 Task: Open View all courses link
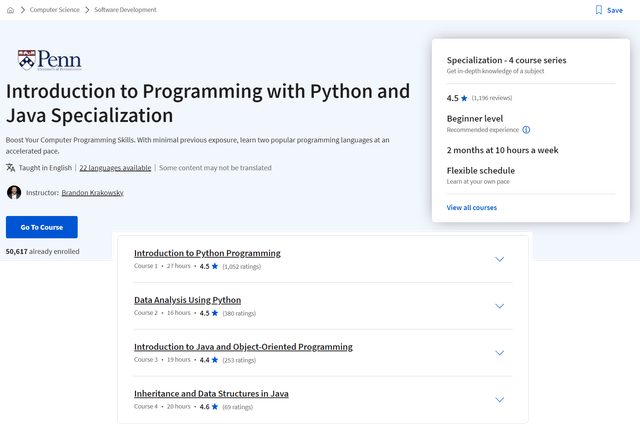pos(471,208)
